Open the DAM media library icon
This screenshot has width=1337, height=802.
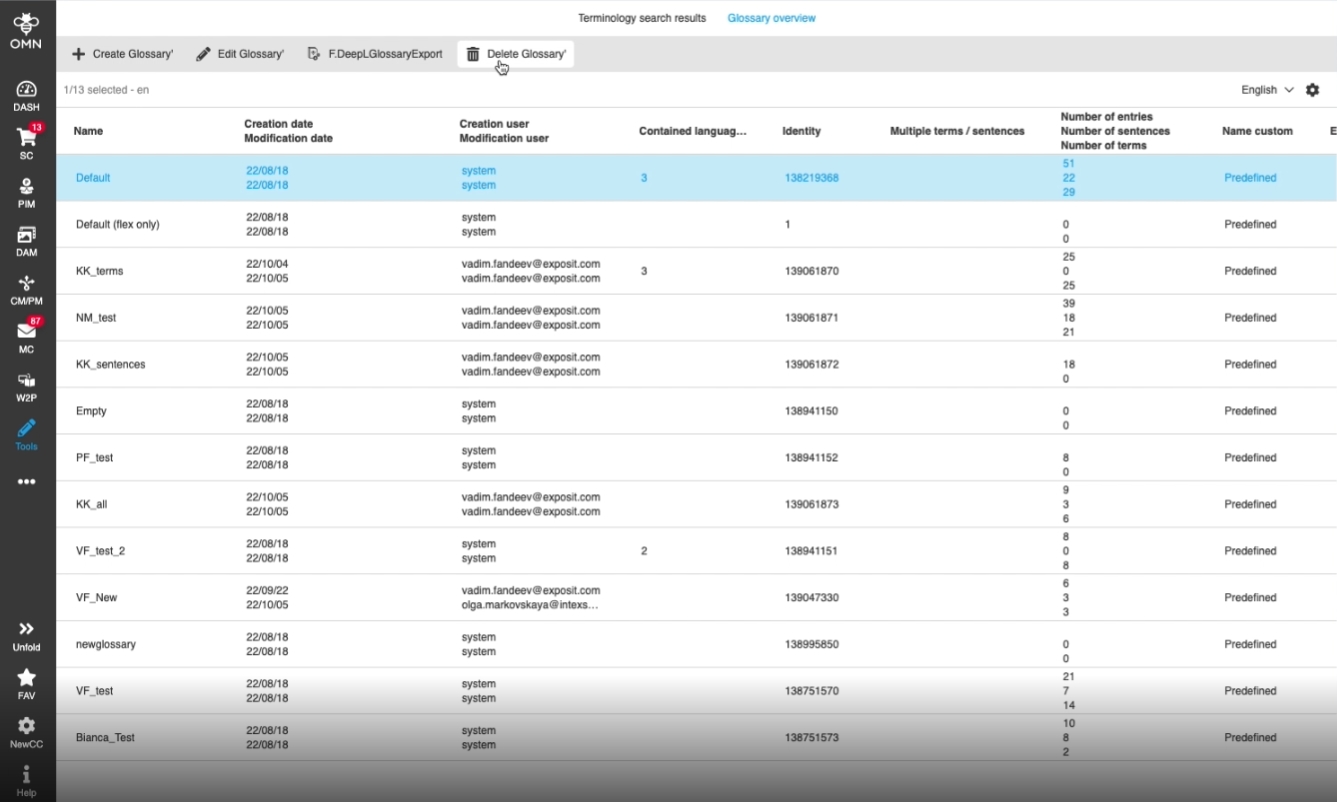[x=27, y=240]
